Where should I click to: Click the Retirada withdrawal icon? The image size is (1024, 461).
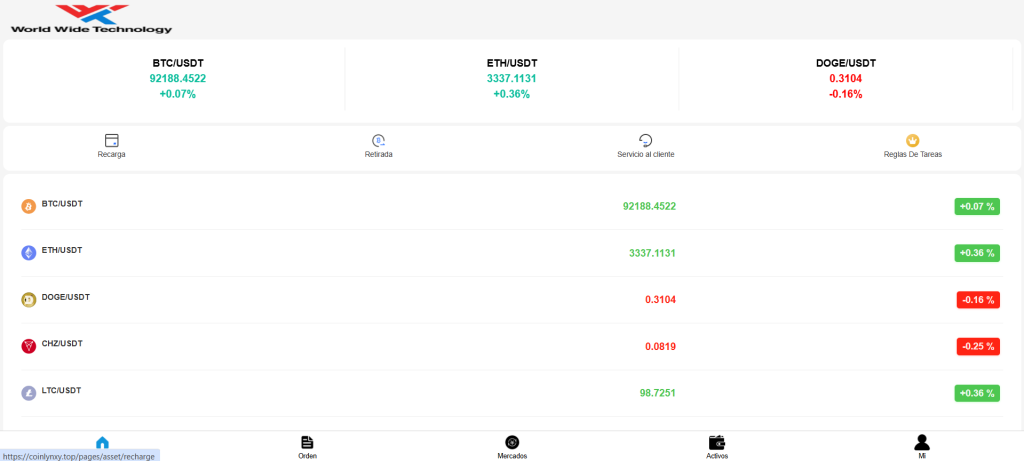coord(379,140)
